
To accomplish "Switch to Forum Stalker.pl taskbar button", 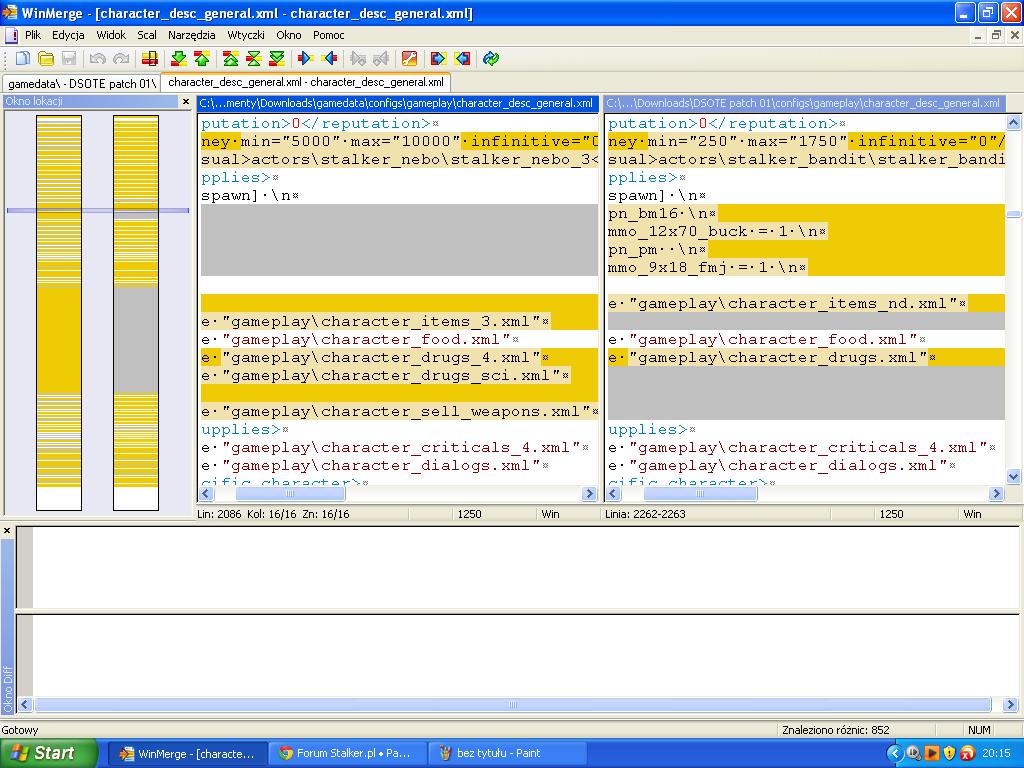I will pyautogui.click(x=346, y=753).
